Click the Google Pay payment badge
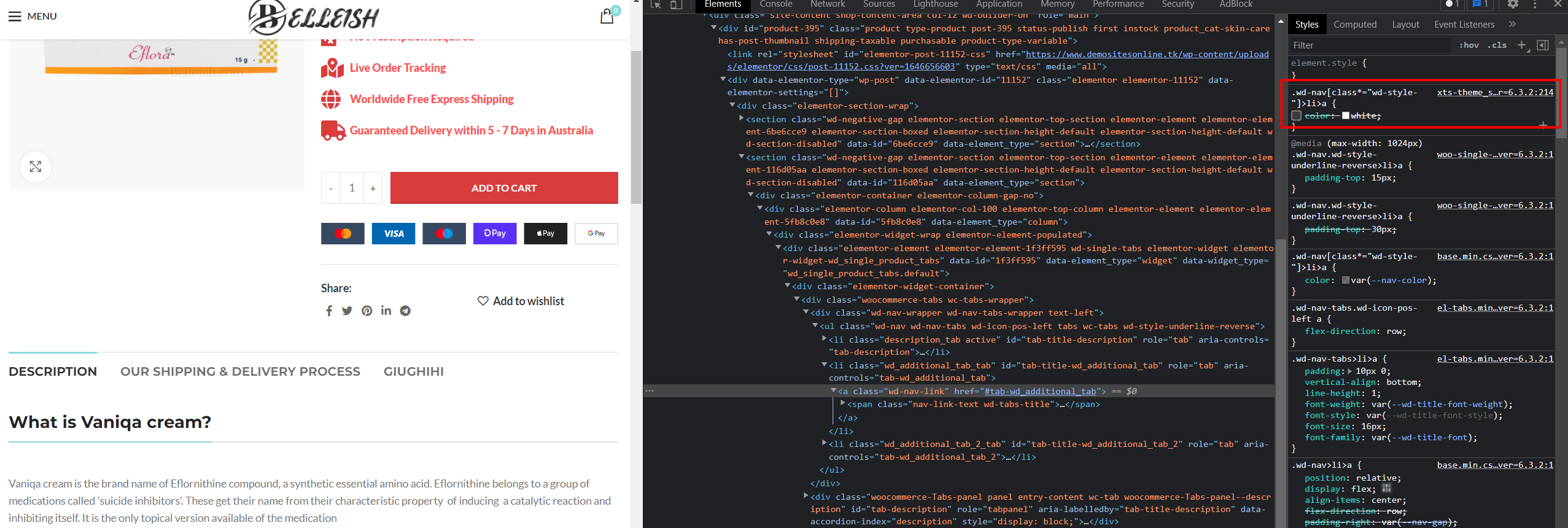The image size is (1568, 528). pos(596,233)
